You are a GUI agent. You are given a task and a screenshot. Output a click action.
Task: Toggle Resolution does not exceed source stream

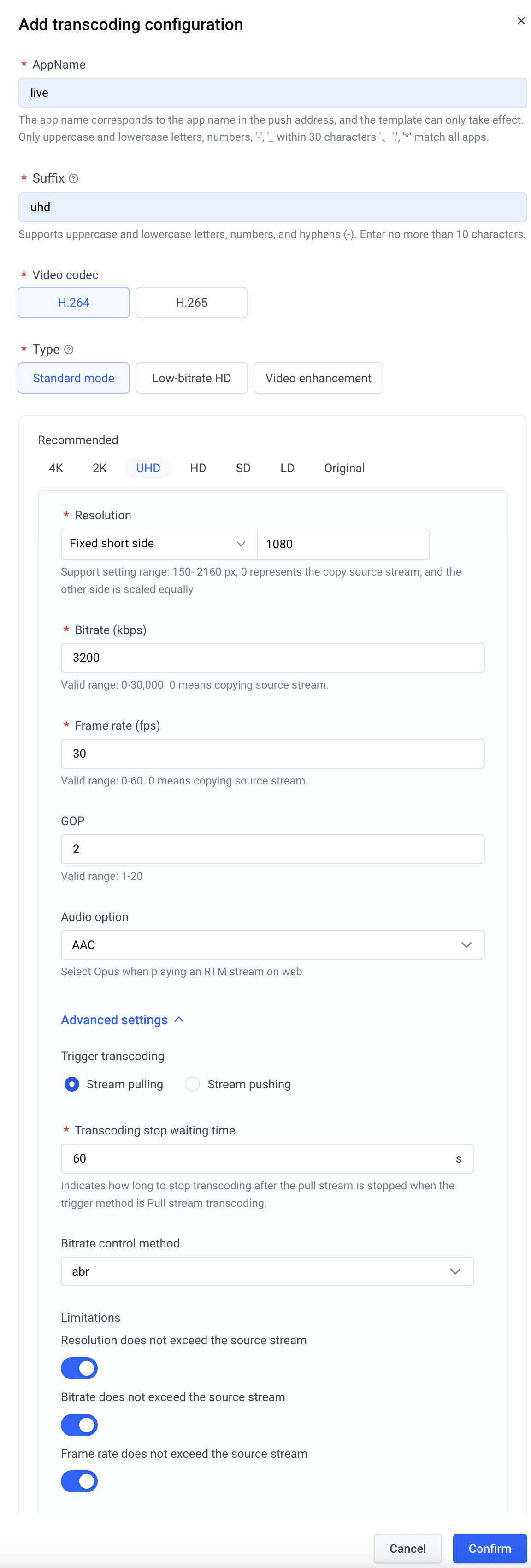(79, 1368)
